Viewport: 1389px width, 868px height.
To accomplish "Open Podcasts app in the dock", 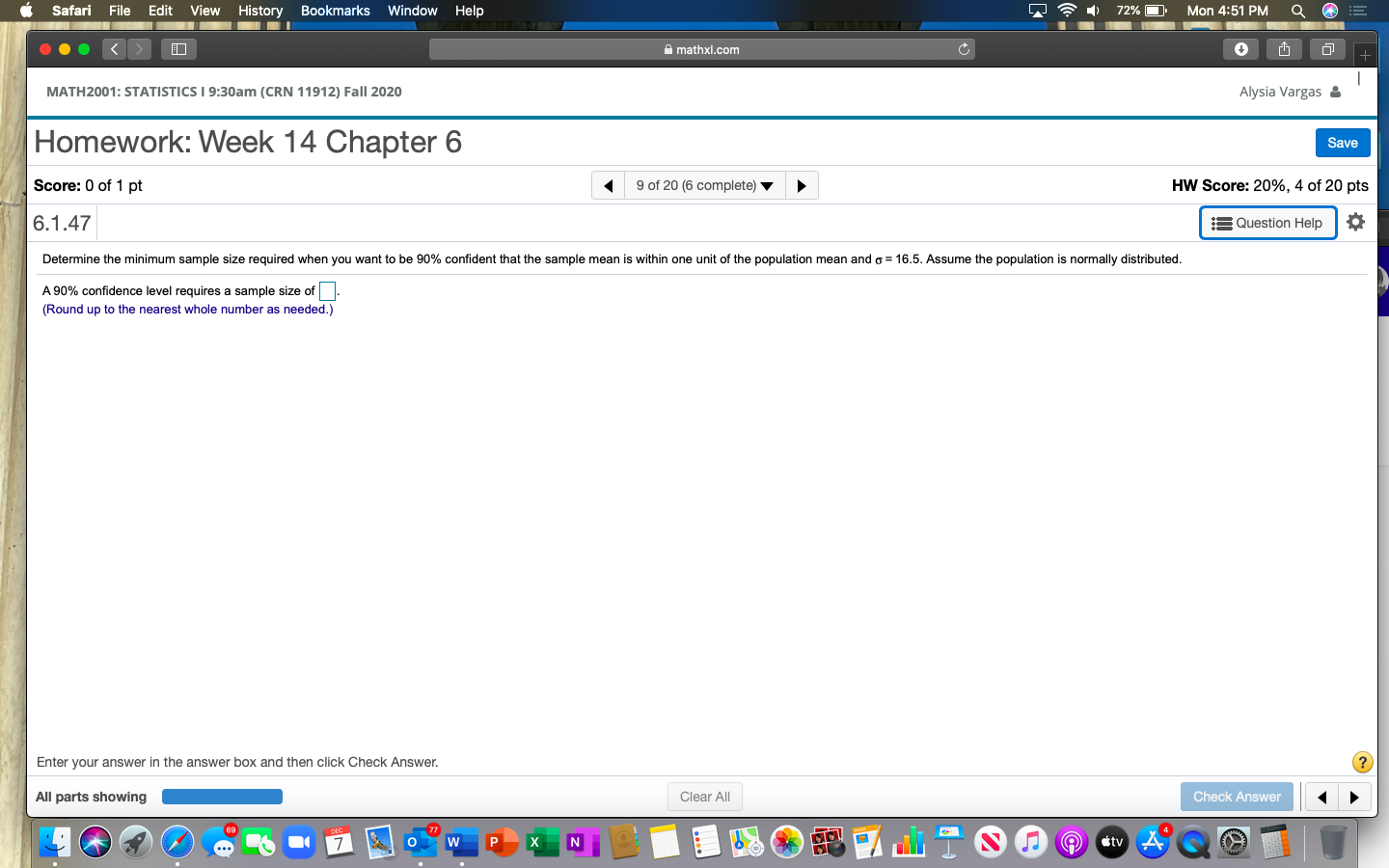I will 1072,842.
